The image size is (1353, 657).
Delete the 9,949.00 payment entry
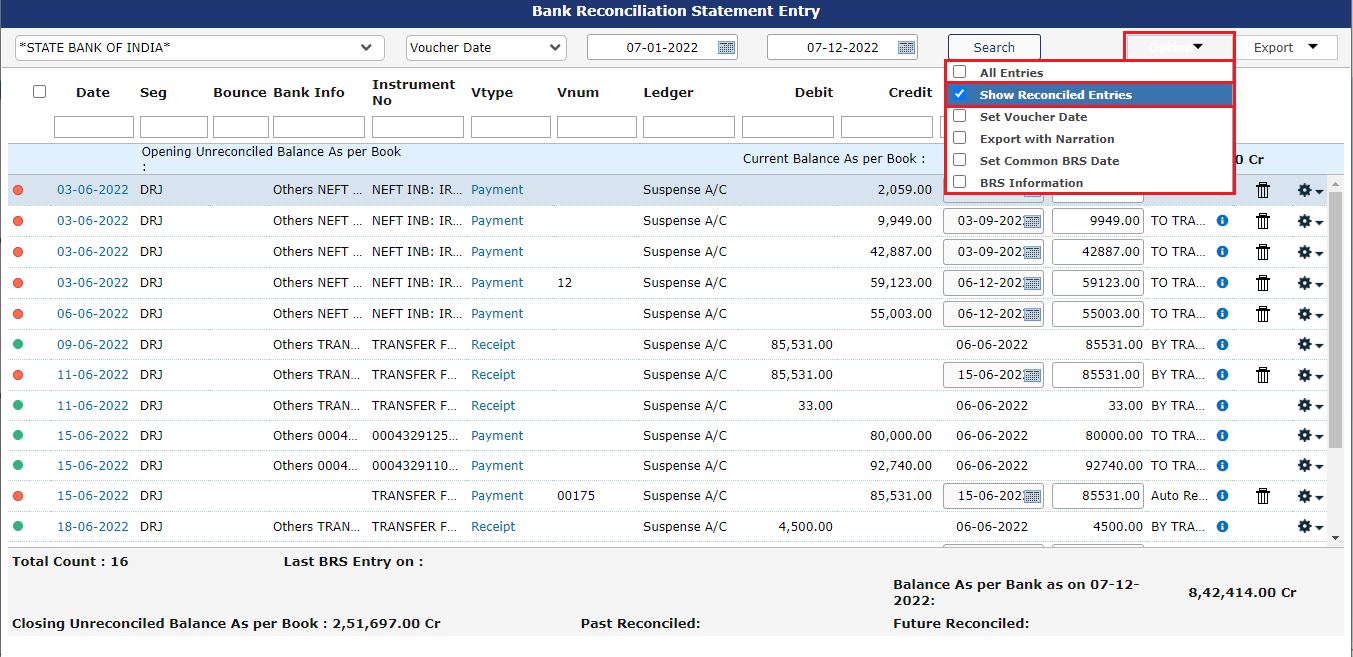point(1263,221)
